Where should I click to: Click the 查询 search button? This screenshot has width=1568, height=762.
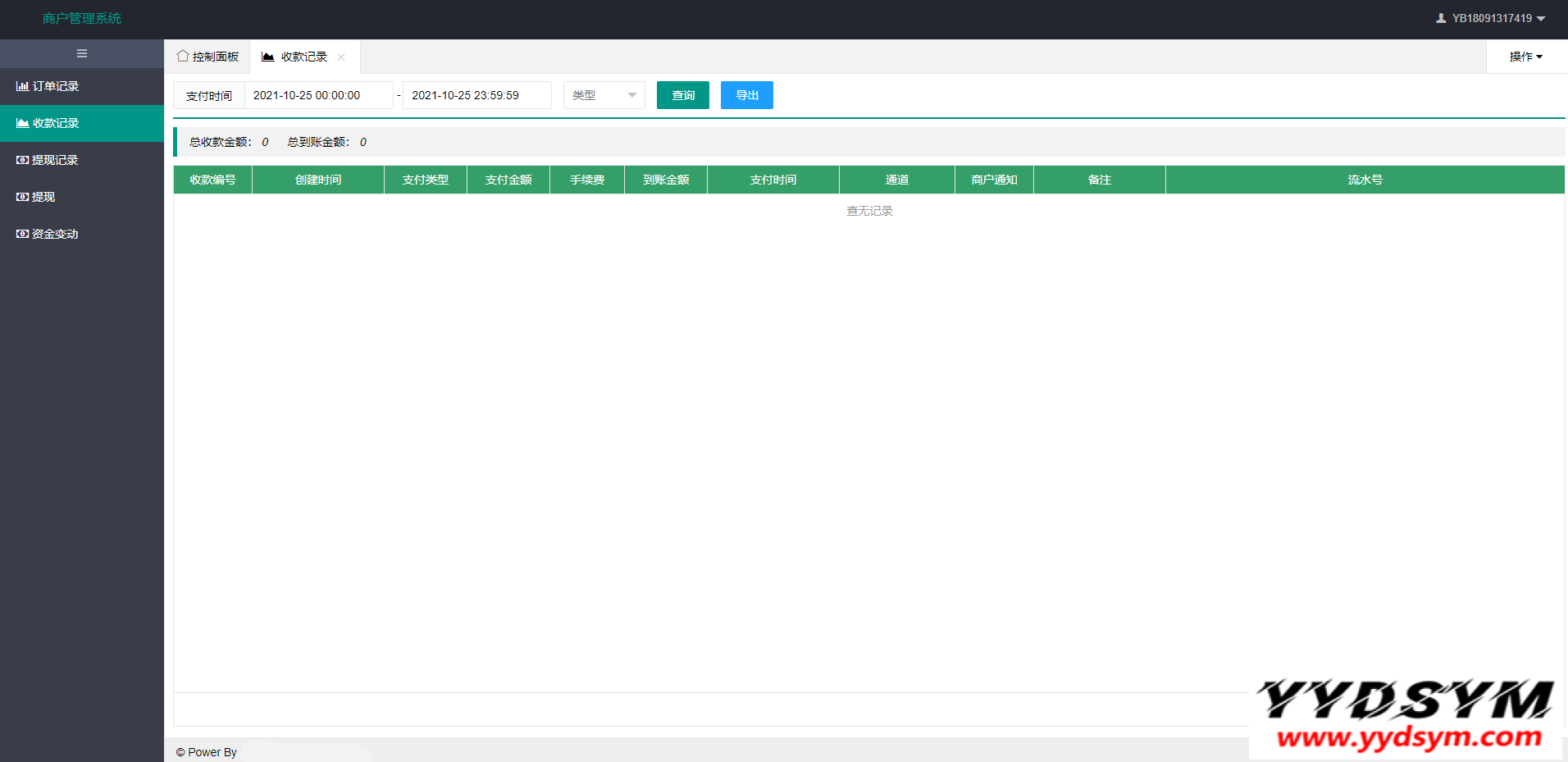click(x=682, y=95)
